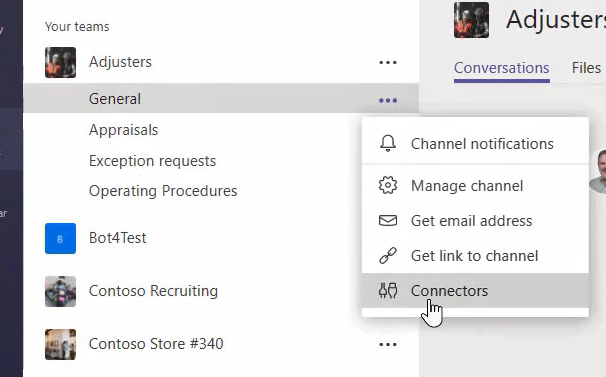Click the bell icon for Channel notifications
The image size is (606, 377).
(x=388, y=143)
